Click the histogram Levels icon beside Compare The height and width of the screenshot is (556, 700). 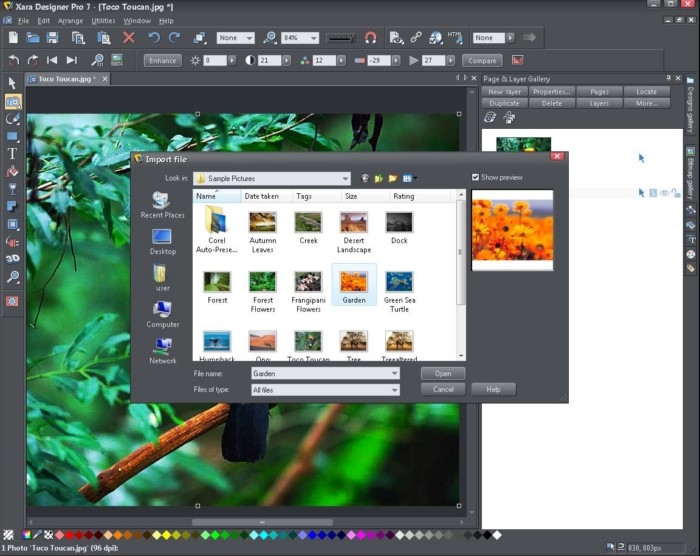click(x=517, y=60)
